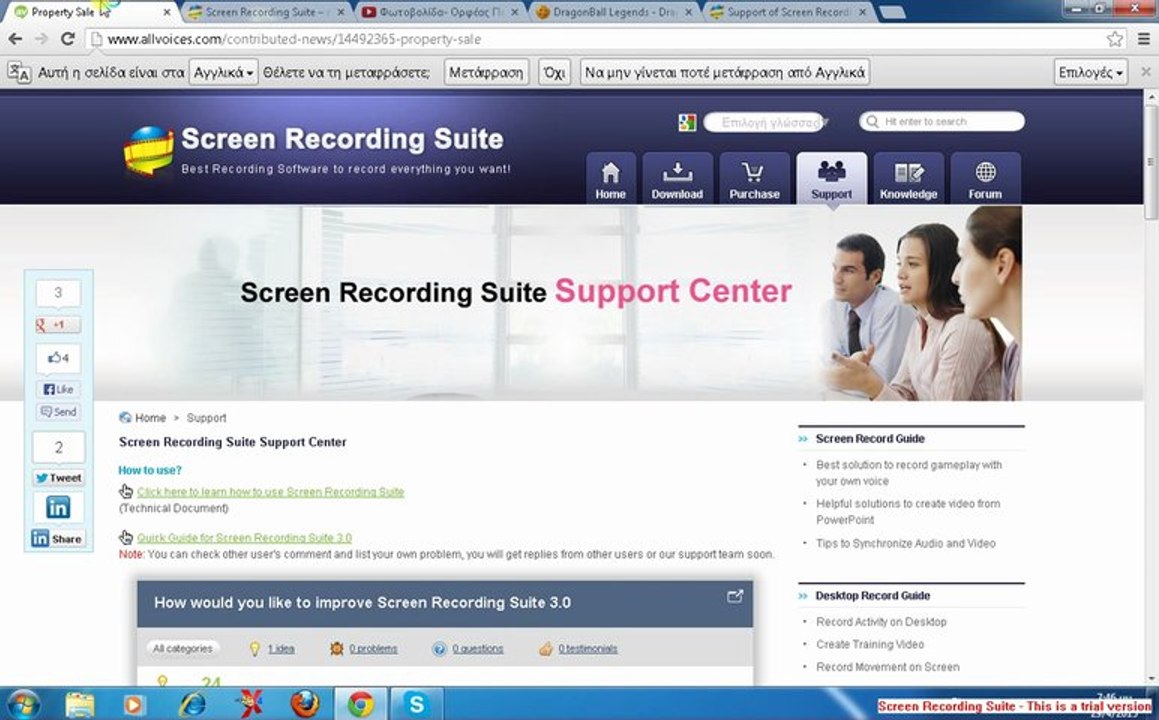
Task: Click the 1 idea link
Action: (x=281, y=648)
